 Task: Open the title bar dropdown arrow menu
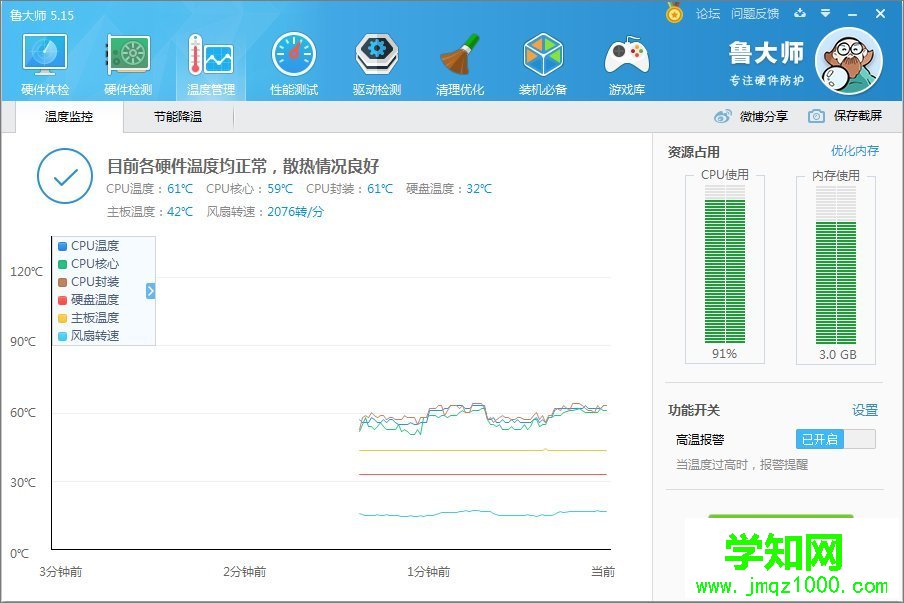pyautogui.click(x=824, y=13)
